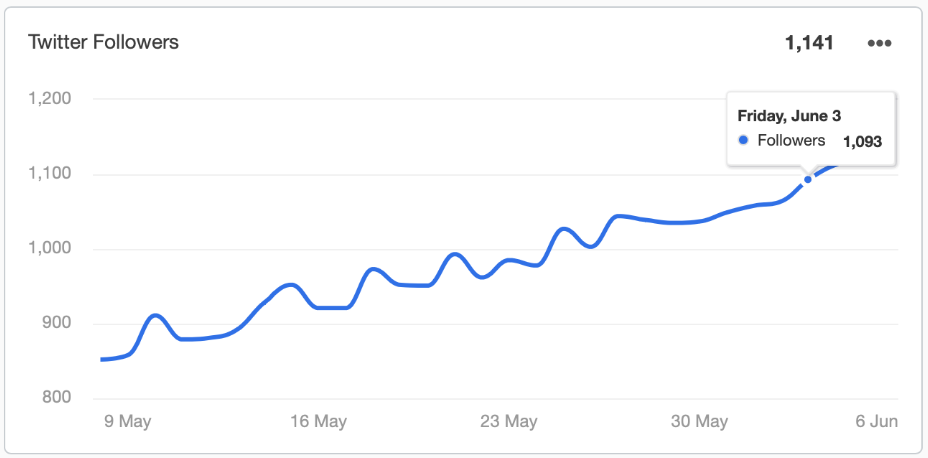Click the June 3 data point
This screenshot has height=458, width=928.
point(807,179)
